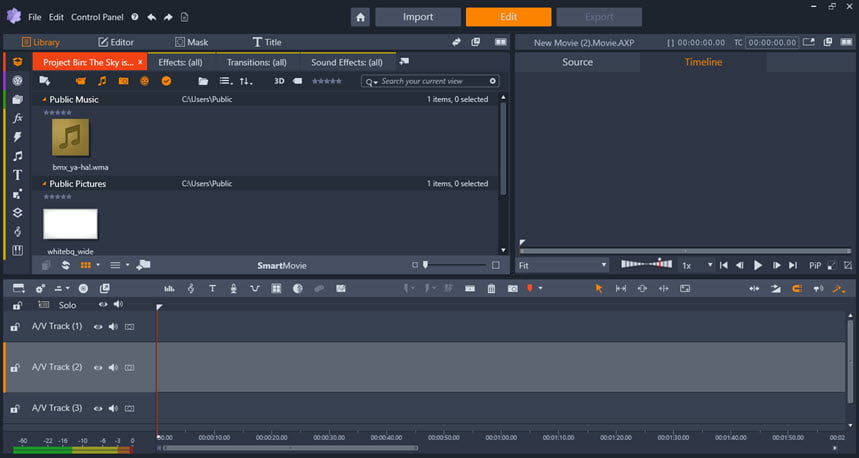Screen dimensions: 859x458
Task: Open the Titles (T) sidebar category
Action: coord(18,175)
